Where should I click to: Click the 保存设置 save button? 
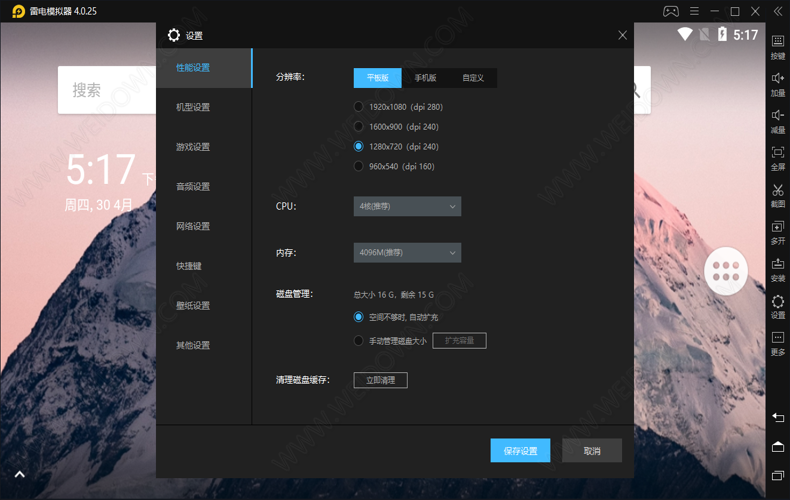click(x=520, y=451)
